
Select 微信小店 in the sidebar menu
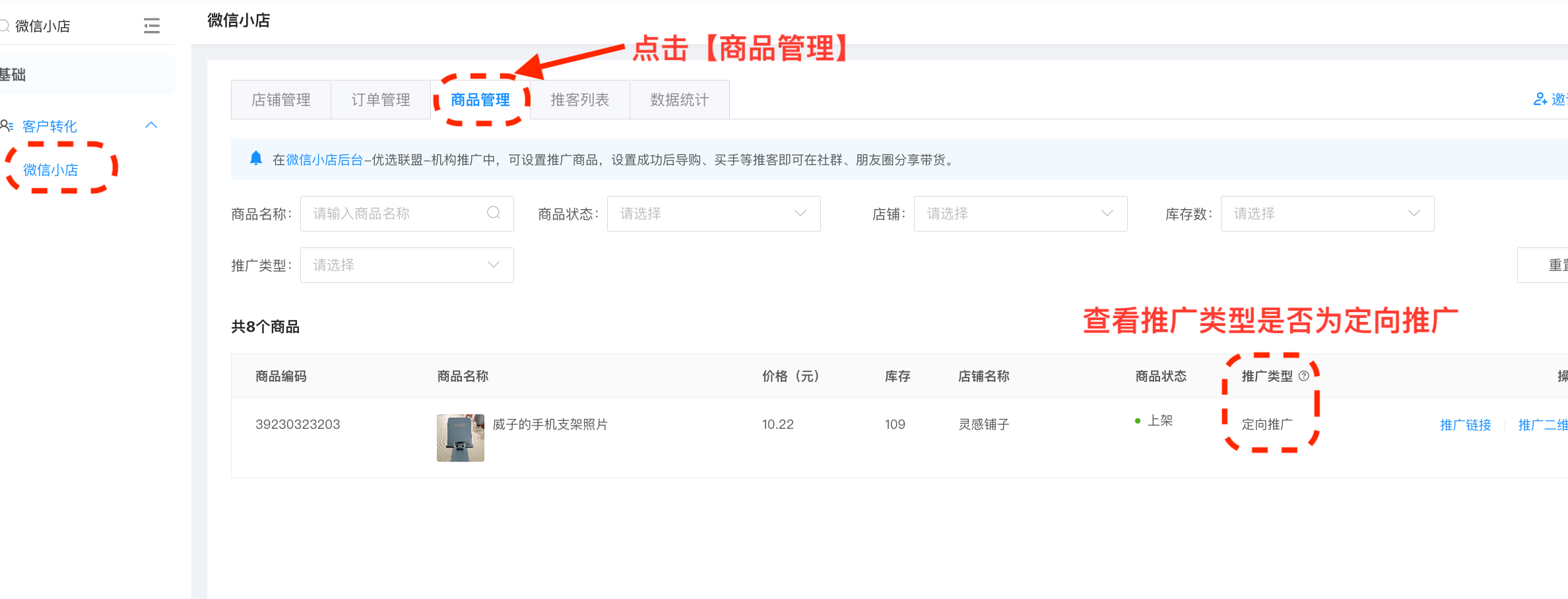click(x=51, y=170)
